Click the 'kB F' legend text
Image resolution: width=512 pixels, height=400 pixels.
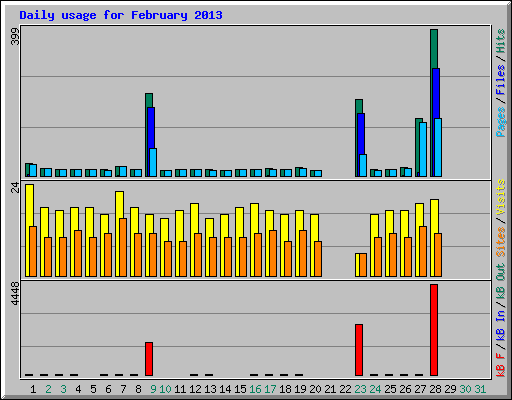click(501, 365)
